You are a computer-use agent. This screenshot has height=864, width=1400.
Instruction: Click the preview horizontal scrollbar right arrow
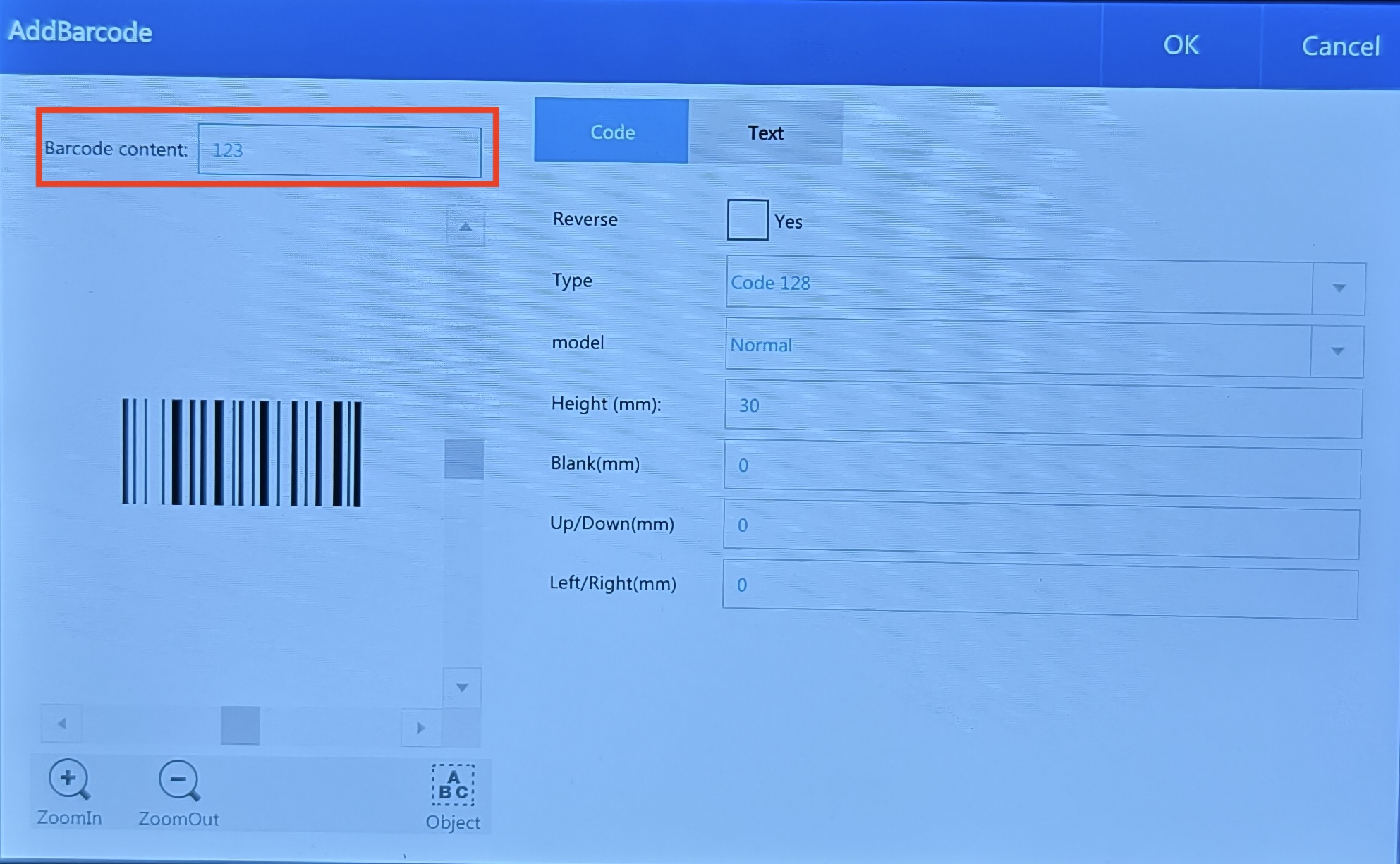[x=421, y=727]
